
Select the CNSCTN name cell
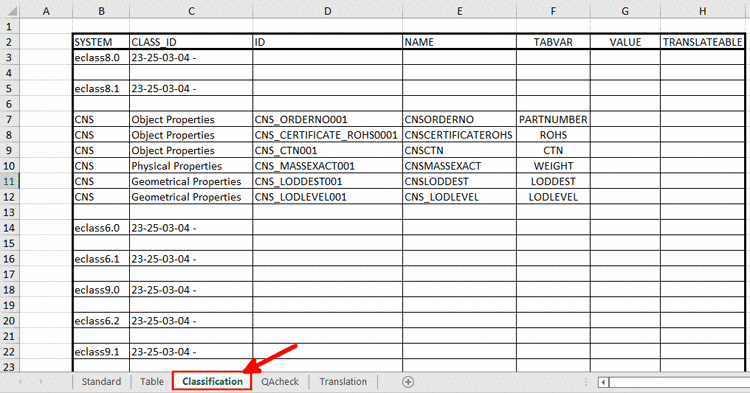click(x=460, y=151)
